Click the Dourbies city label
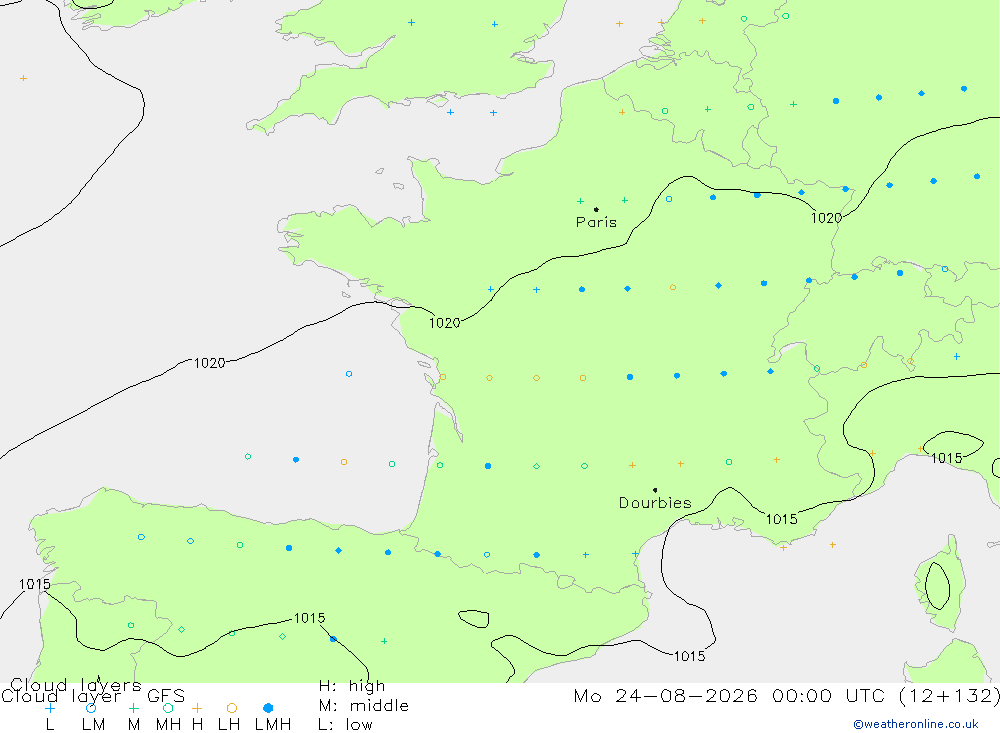1000x733 pixels. tap(655, 503)
